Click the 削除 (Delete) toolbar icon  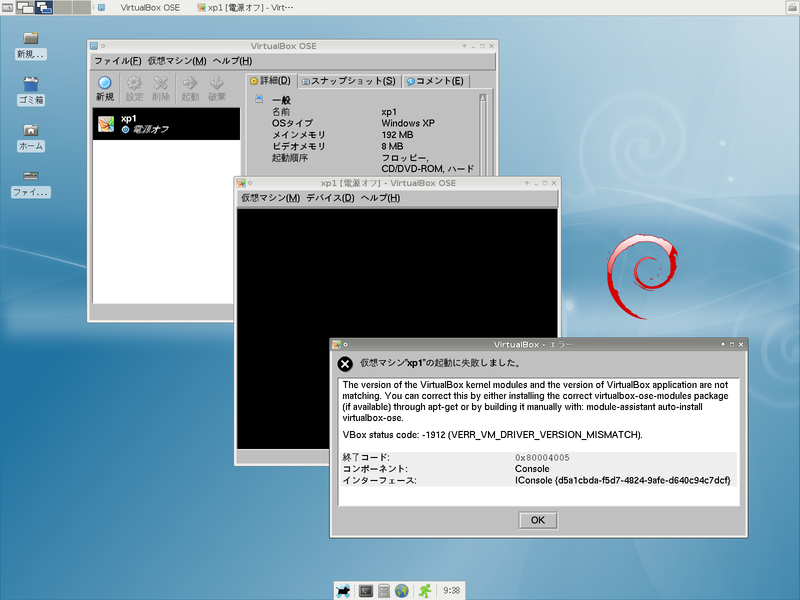pos(161,88)
